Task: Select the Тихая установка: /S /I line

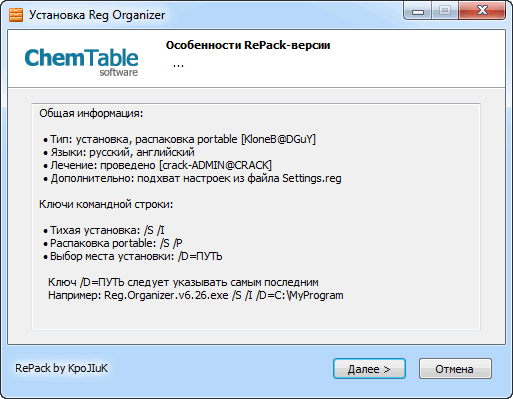Action: [104, 230]
